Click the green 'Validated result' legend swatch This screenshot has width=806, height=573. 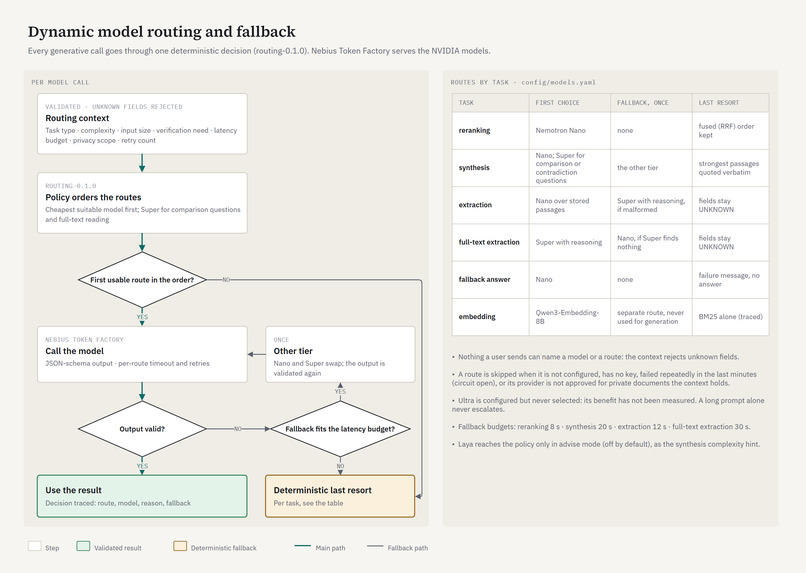pos(83,546)
